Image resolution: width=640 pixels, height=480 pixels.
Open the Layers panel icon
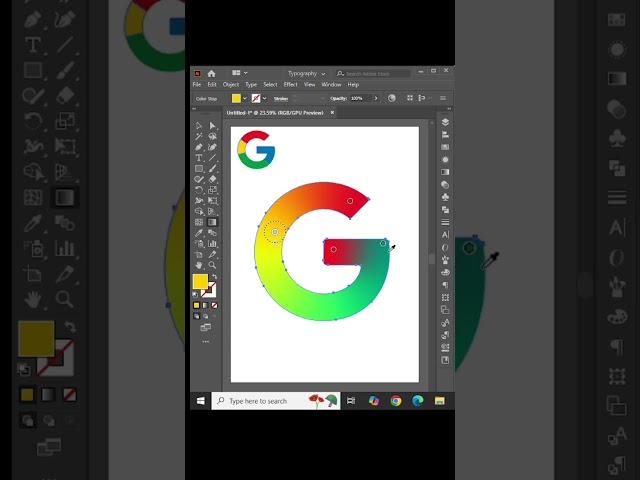445,122
